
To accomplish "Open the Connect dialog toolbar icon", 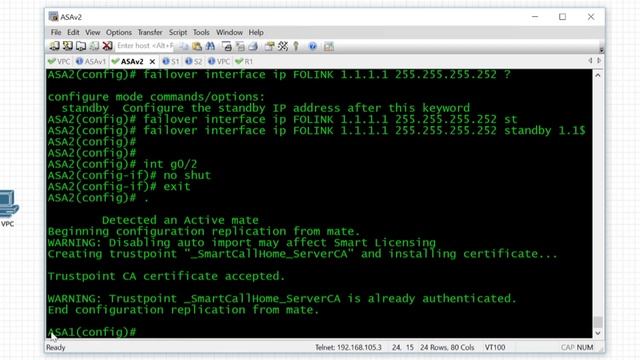I will coord(54,46).
